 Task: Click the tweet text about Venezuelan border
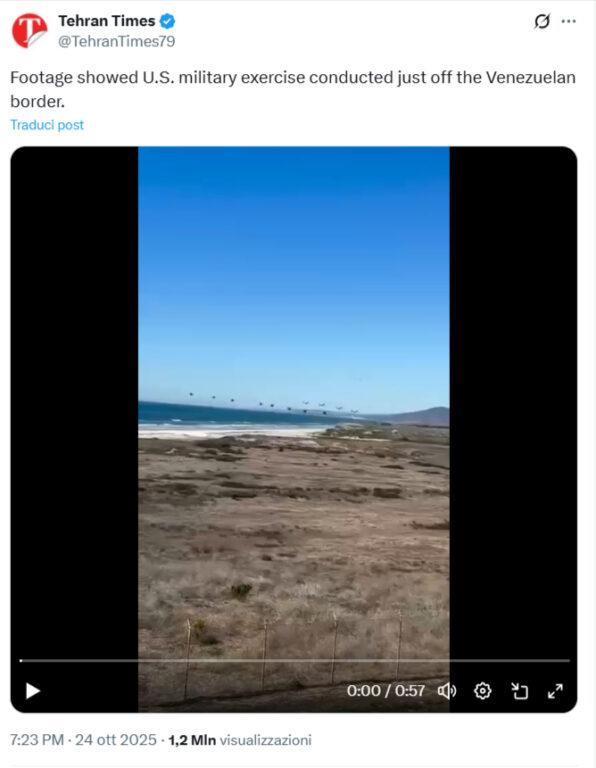pos(293,89)
